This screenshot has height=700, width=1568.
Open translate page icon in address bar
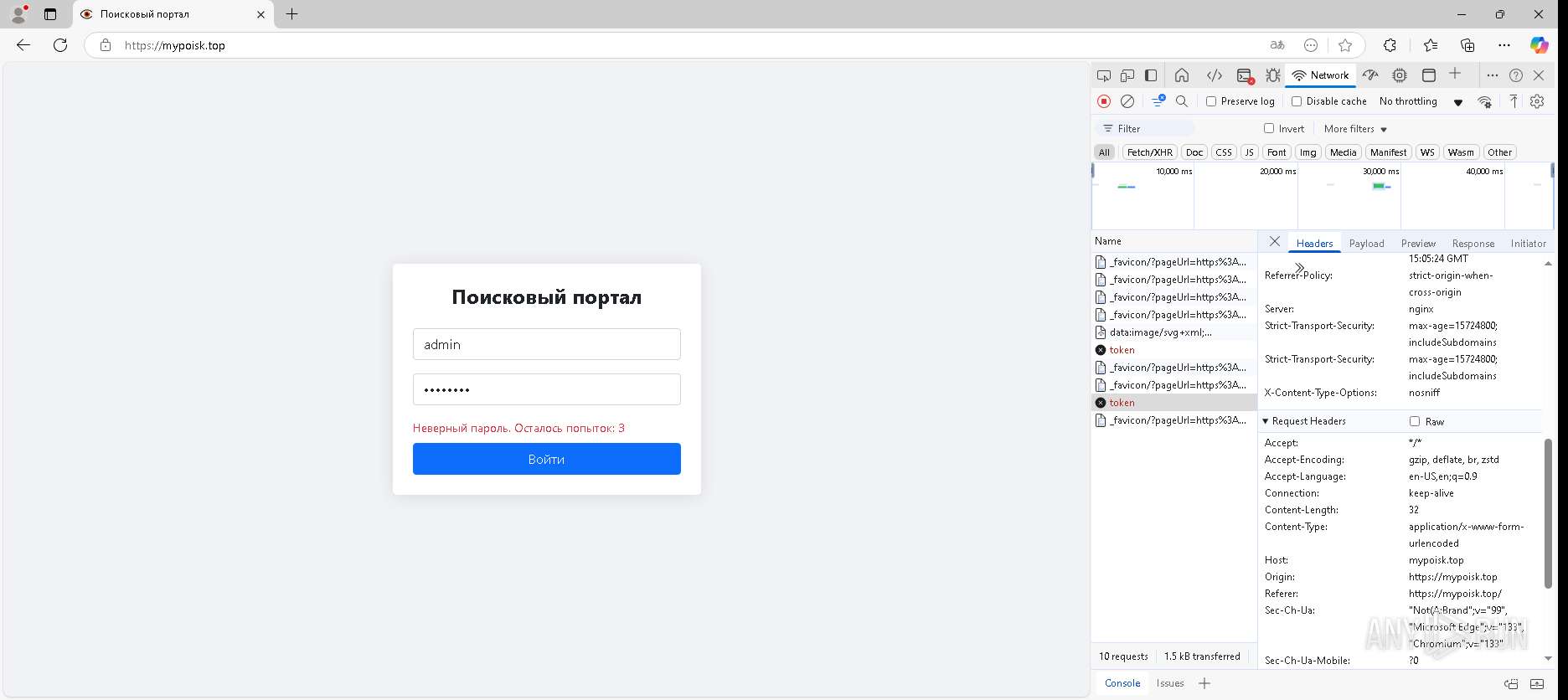pos(1277,45)
